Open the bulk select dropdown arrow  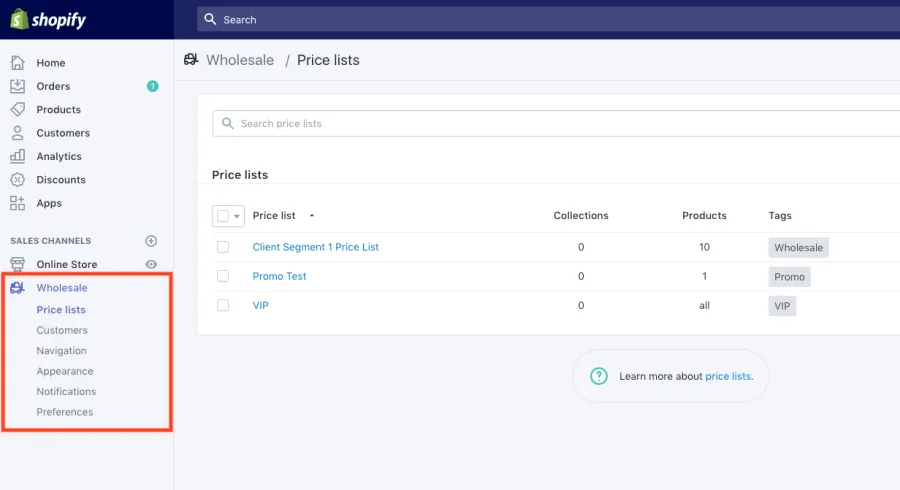pyautogui.click(x=237, y=216)
